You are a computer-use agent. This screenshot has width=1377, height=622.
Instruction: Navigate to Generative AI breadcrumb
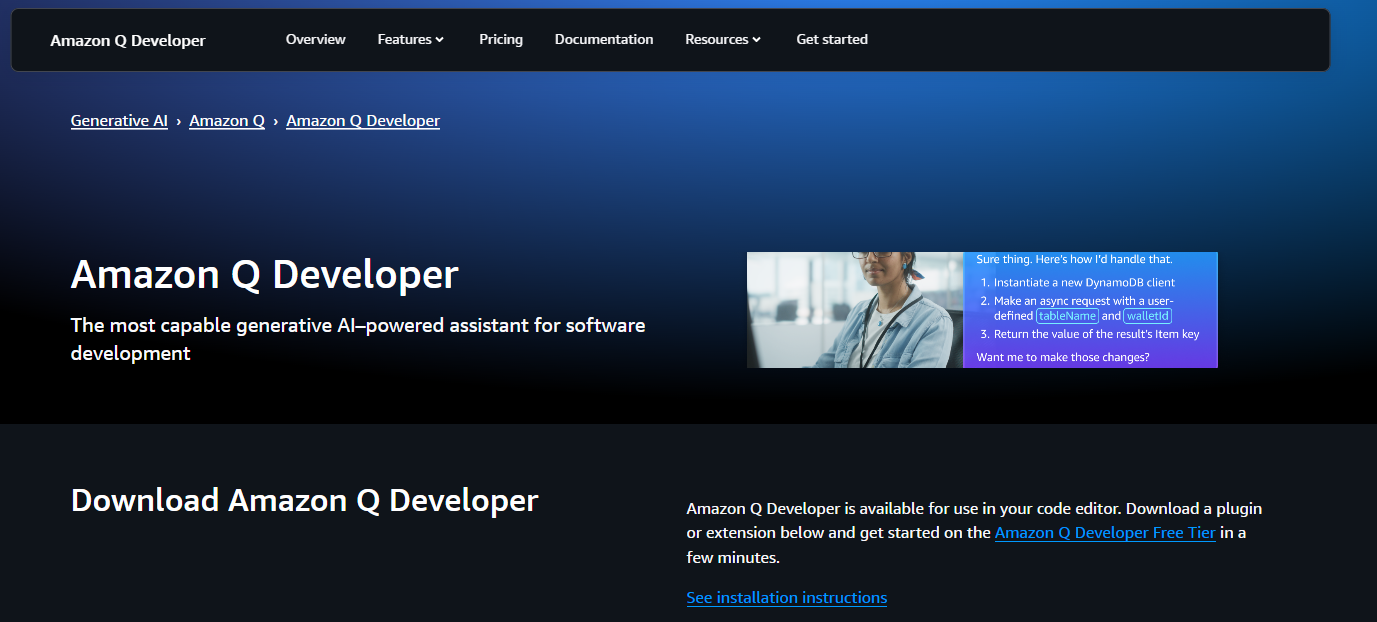119,121
